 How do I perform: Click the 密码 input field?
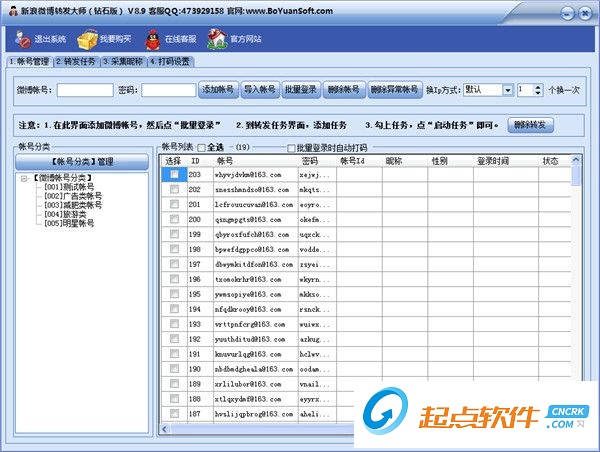coord(169,90)
